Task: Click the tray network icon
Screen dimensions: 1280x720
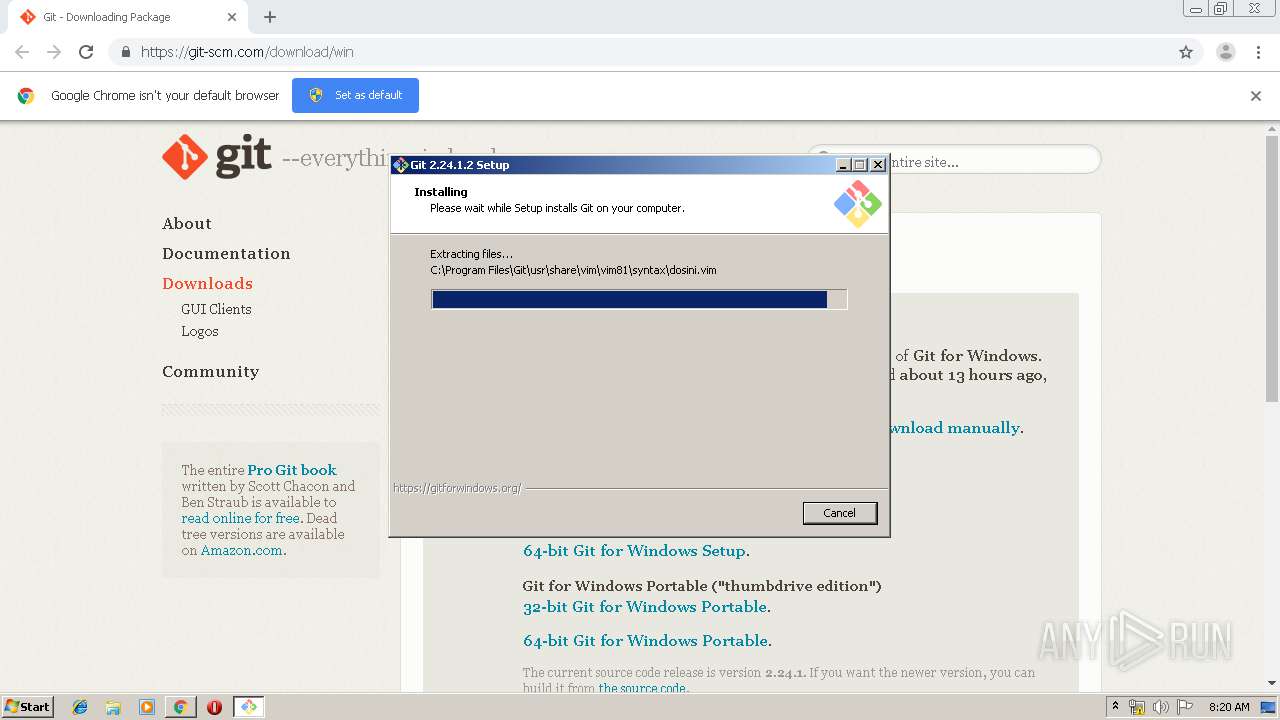Action: pyautogui.click(x=1137, y=707)
